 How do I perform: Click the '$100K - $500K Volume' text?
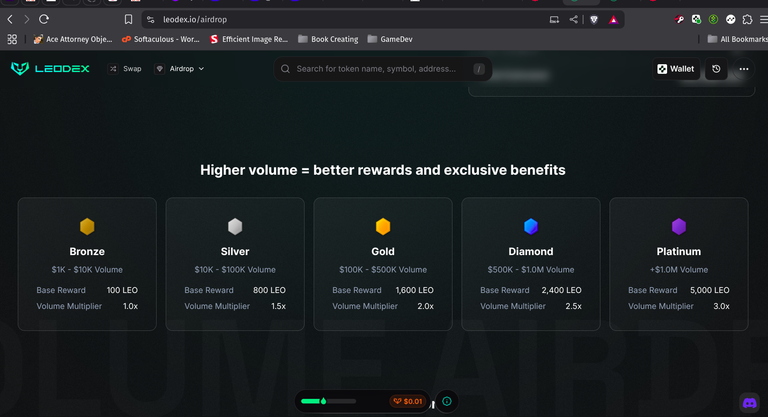click(x=383, y=270)
